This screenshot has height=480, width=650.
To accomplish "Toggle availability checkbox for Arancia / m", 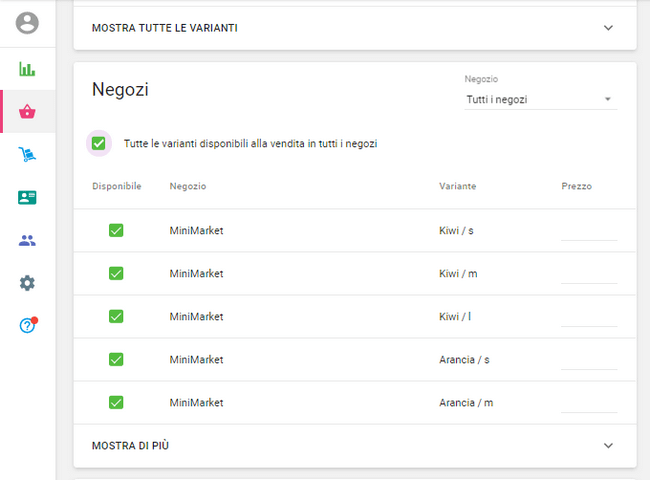I will [116, 402].
